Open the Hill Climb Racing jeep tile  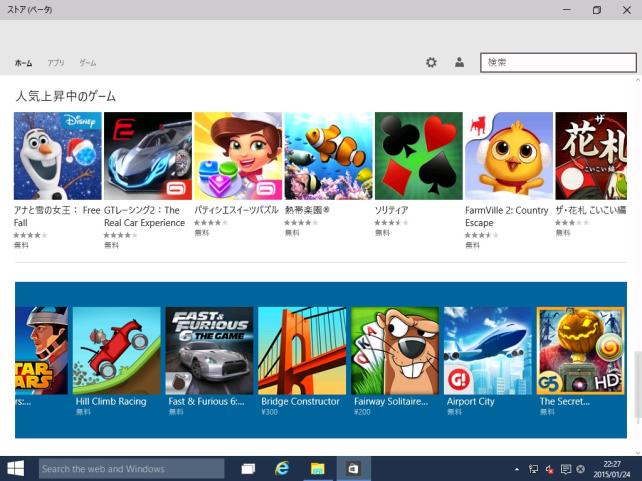117,350
